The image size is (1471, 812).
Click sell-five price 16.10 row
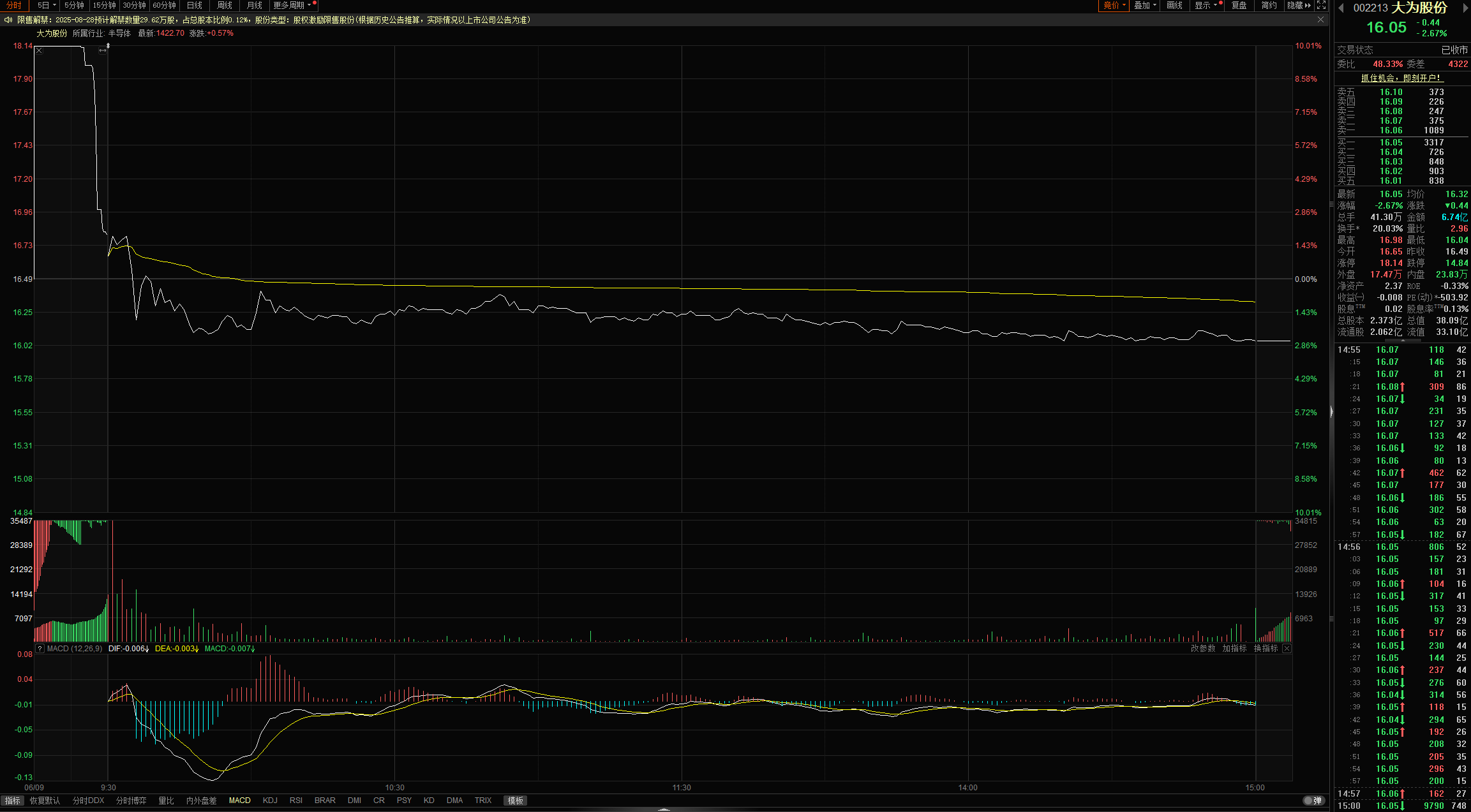click(x=1403, y=92)
